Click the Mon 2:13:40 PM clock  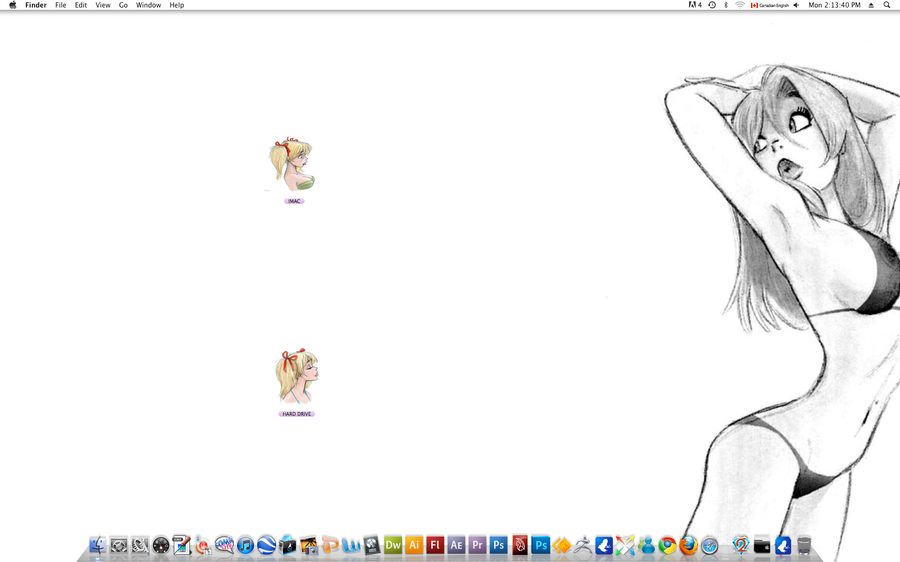(834, 5)
